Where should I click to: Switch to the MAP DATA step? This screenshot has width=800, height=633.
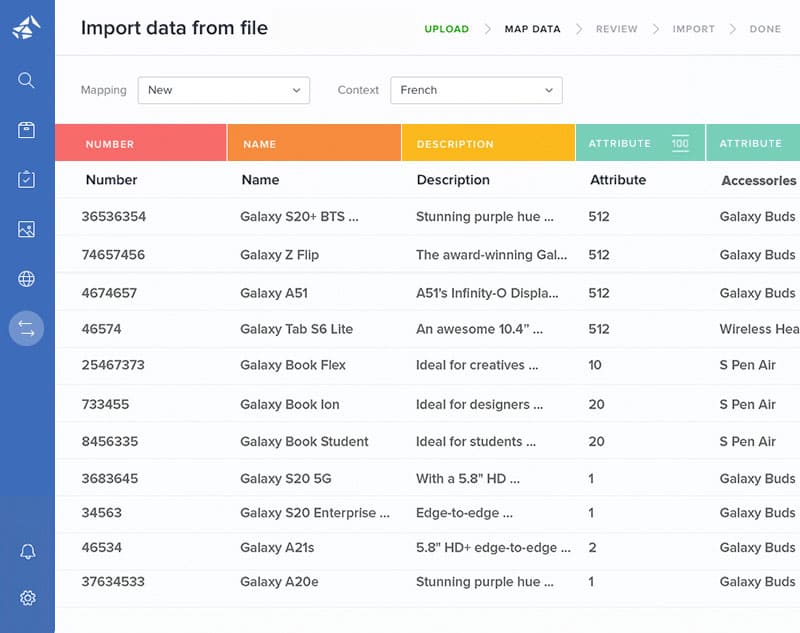(x=532, y=29)
